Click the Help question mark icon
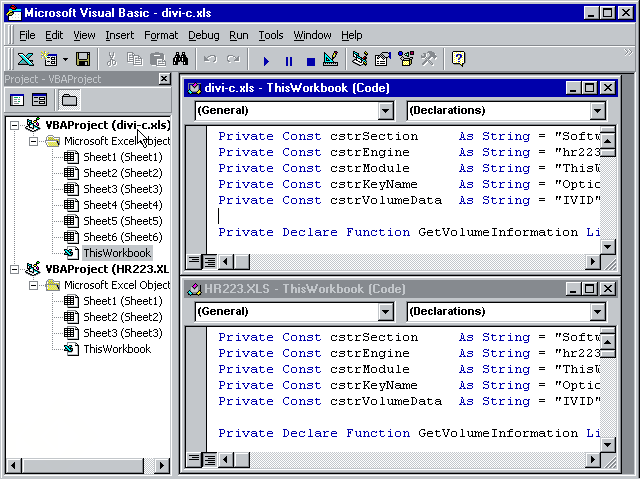 (x=458, y=60)
